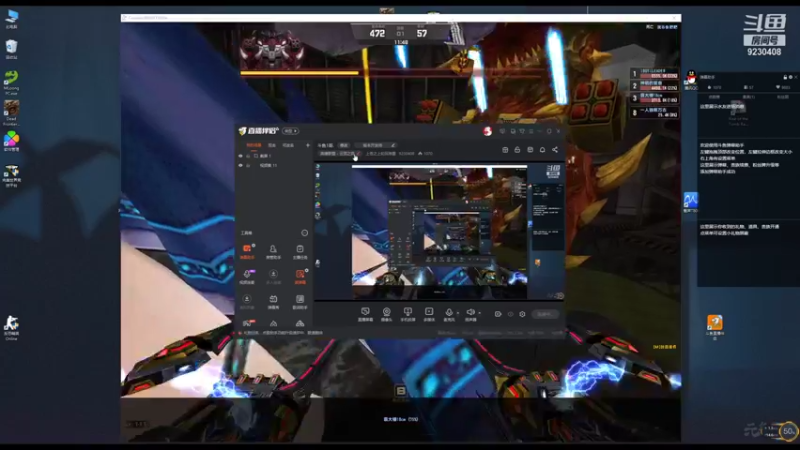Open the bell-shaped tool in toolbox first row

click(273, 251)
